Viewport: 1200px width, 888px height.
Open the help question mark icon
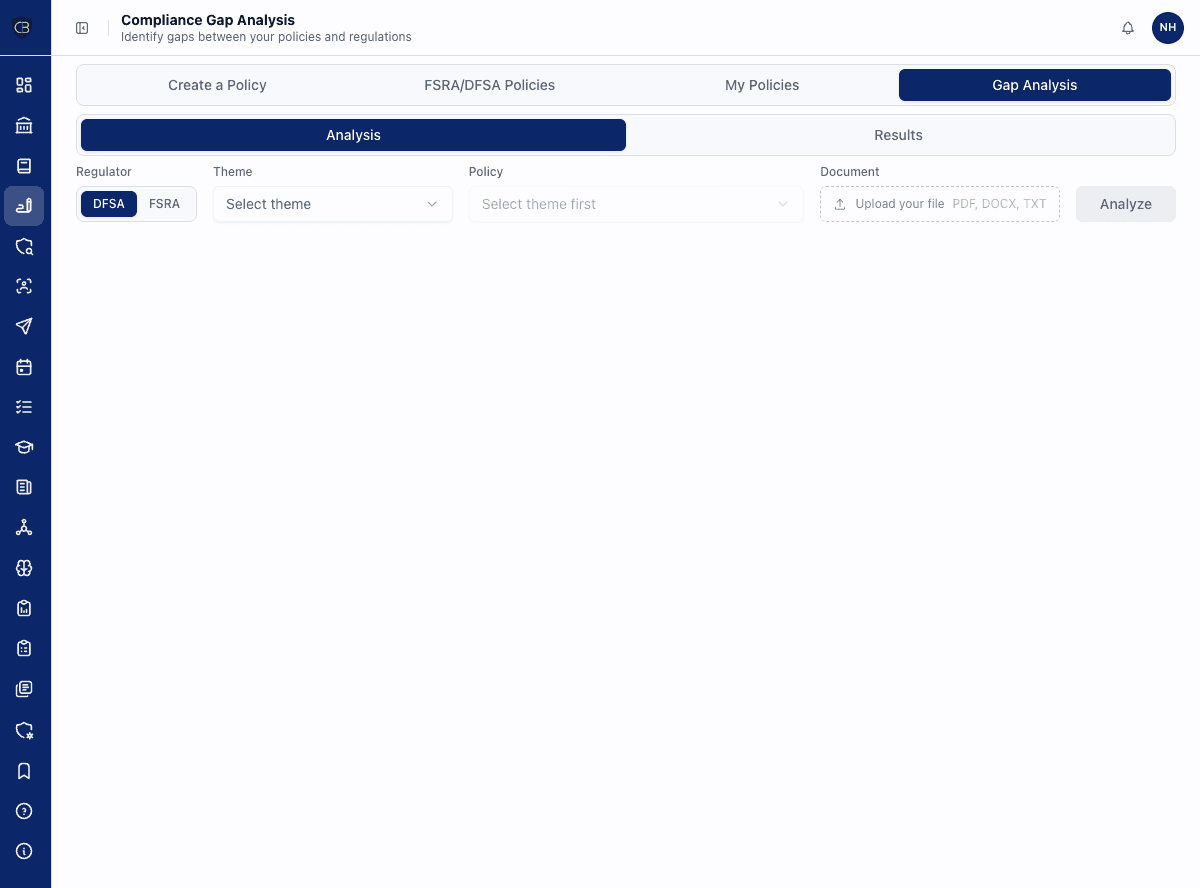click(24, 811)
